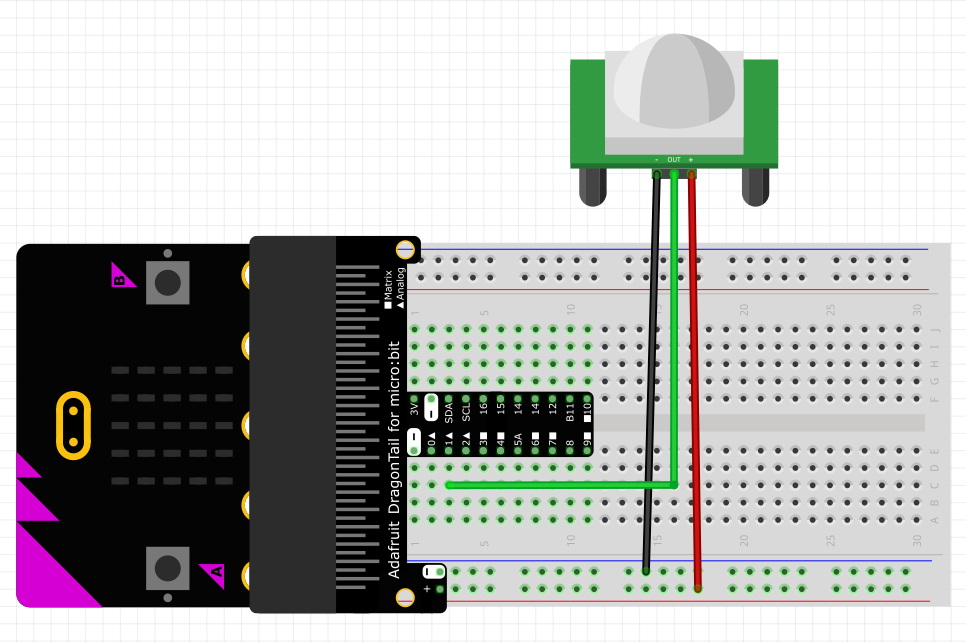Image resolution: width=966 pixels, height=642 pixels.
Task: Click pin 3 on the DragonTail
Action: coord(484,442)
